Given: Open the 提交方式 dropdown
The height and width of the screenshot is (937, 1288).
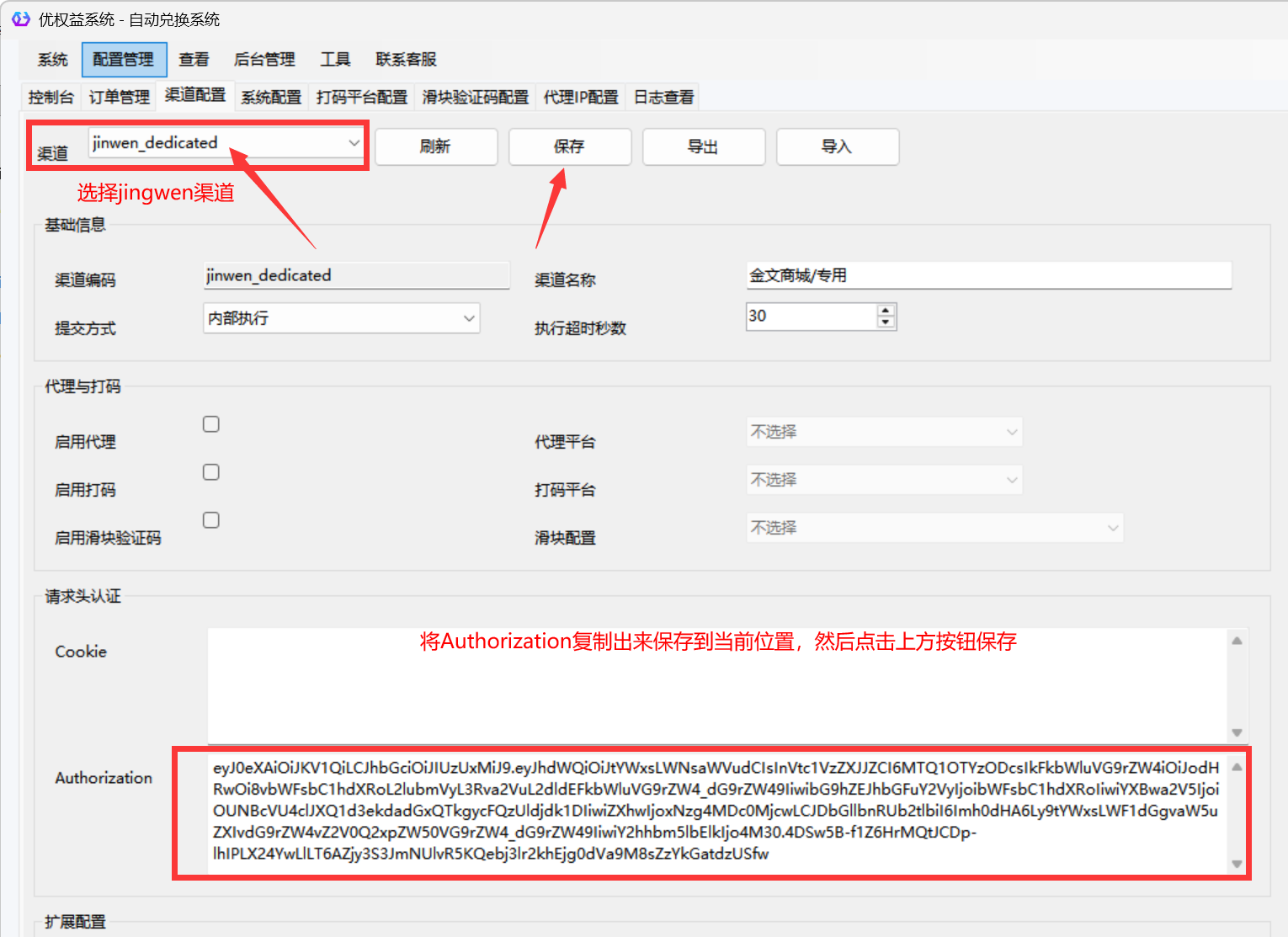Looking at the screenshot, I should point(342,318).
